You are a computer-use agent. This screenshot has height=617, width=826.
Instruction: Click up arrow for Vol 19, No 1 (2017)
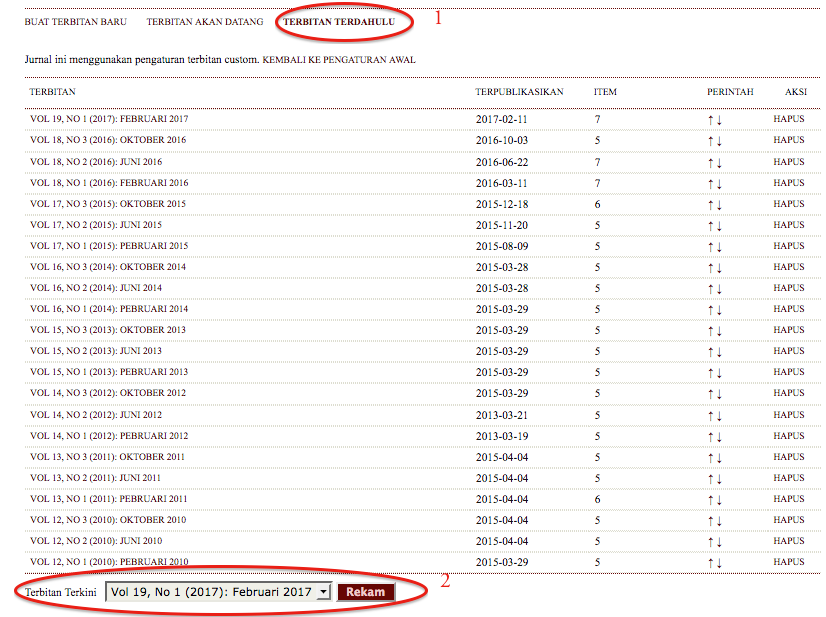point(710,120)
